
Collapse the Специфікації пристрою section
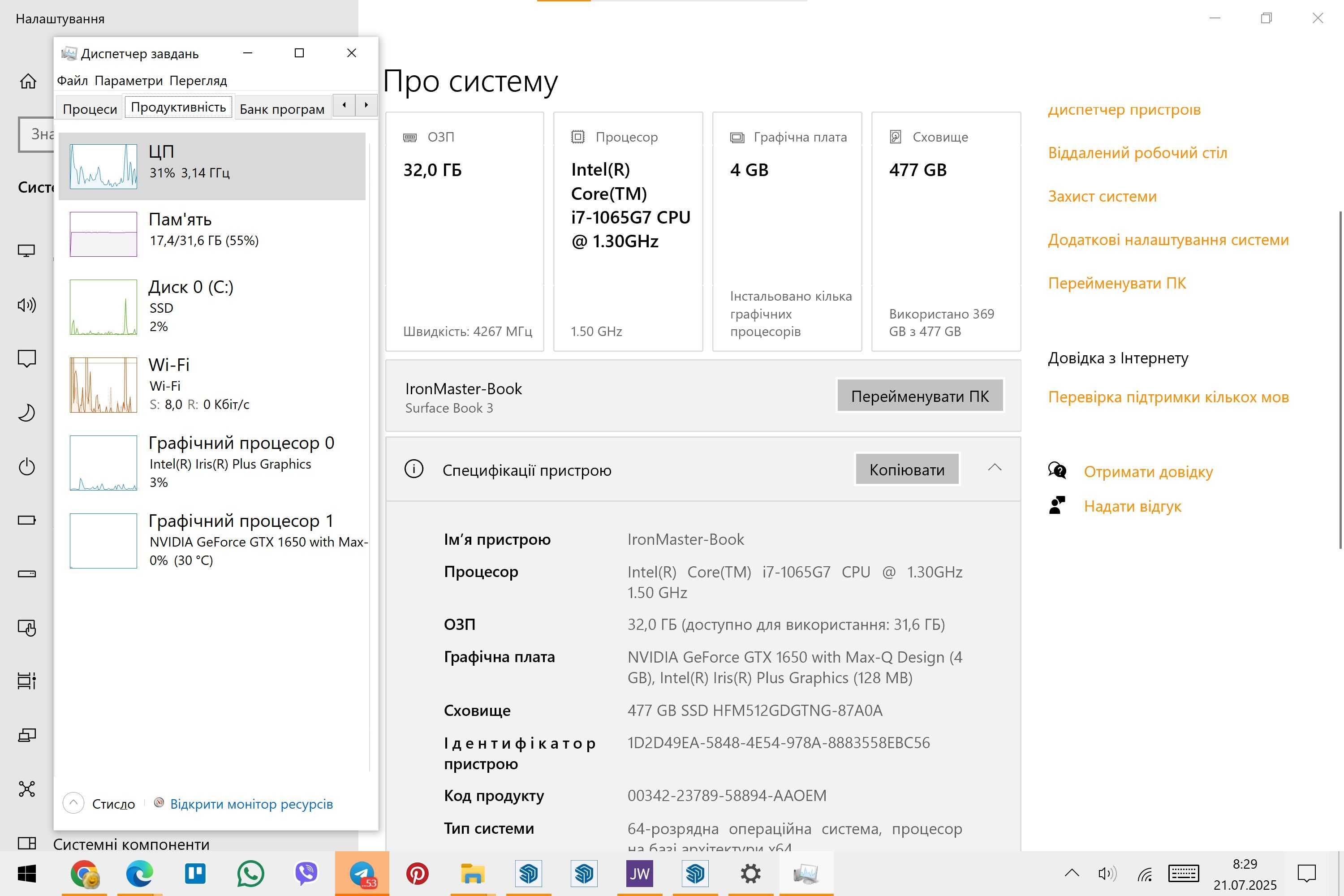click(x=995, y=467)
